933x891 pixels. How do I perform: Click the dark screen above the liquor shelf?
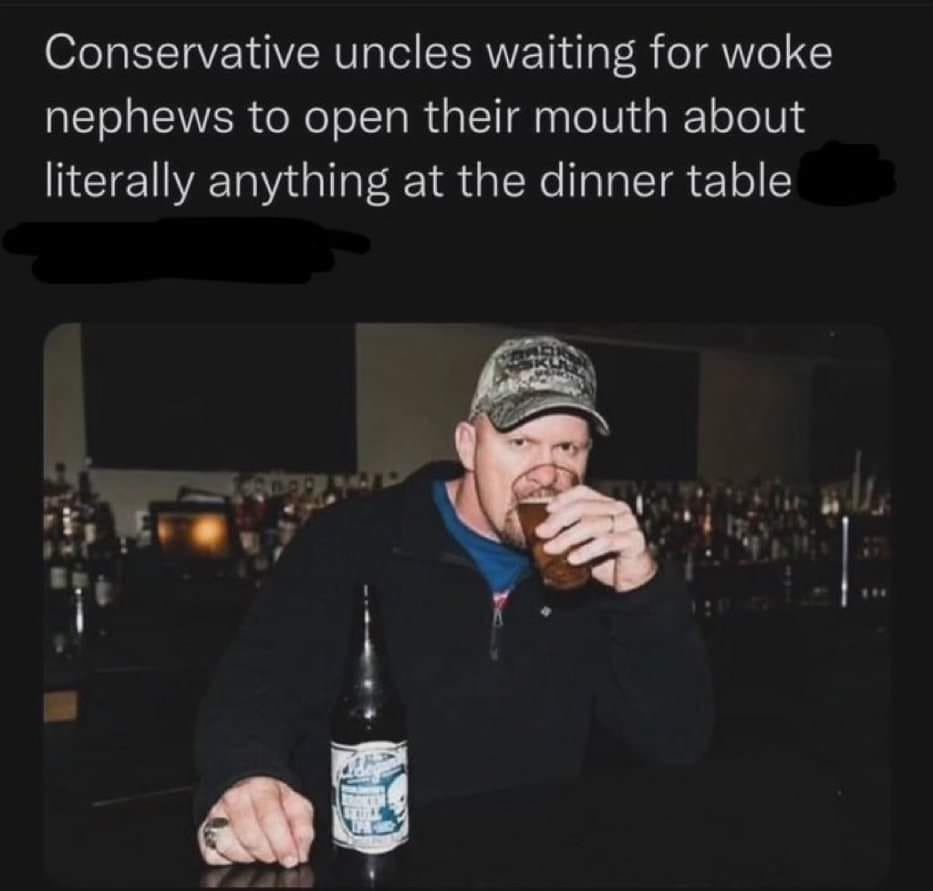218,395
